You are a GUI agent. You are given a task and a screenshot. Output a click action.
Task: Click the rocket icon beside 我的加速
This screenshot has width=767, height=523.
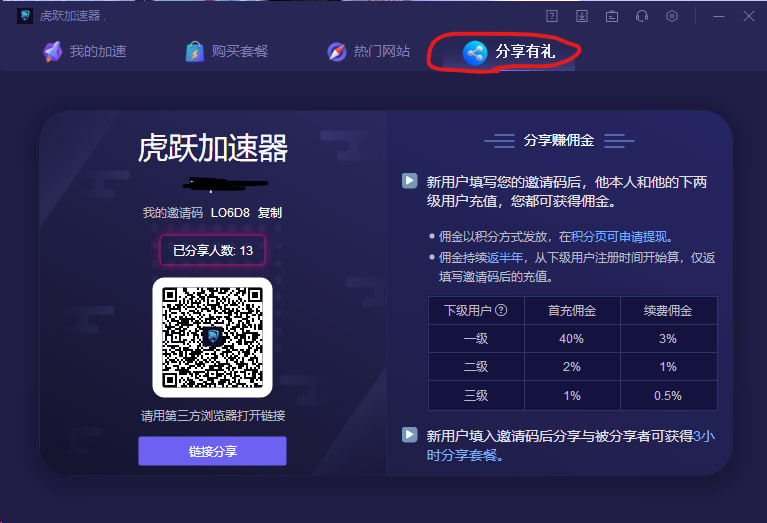(53, 51)
